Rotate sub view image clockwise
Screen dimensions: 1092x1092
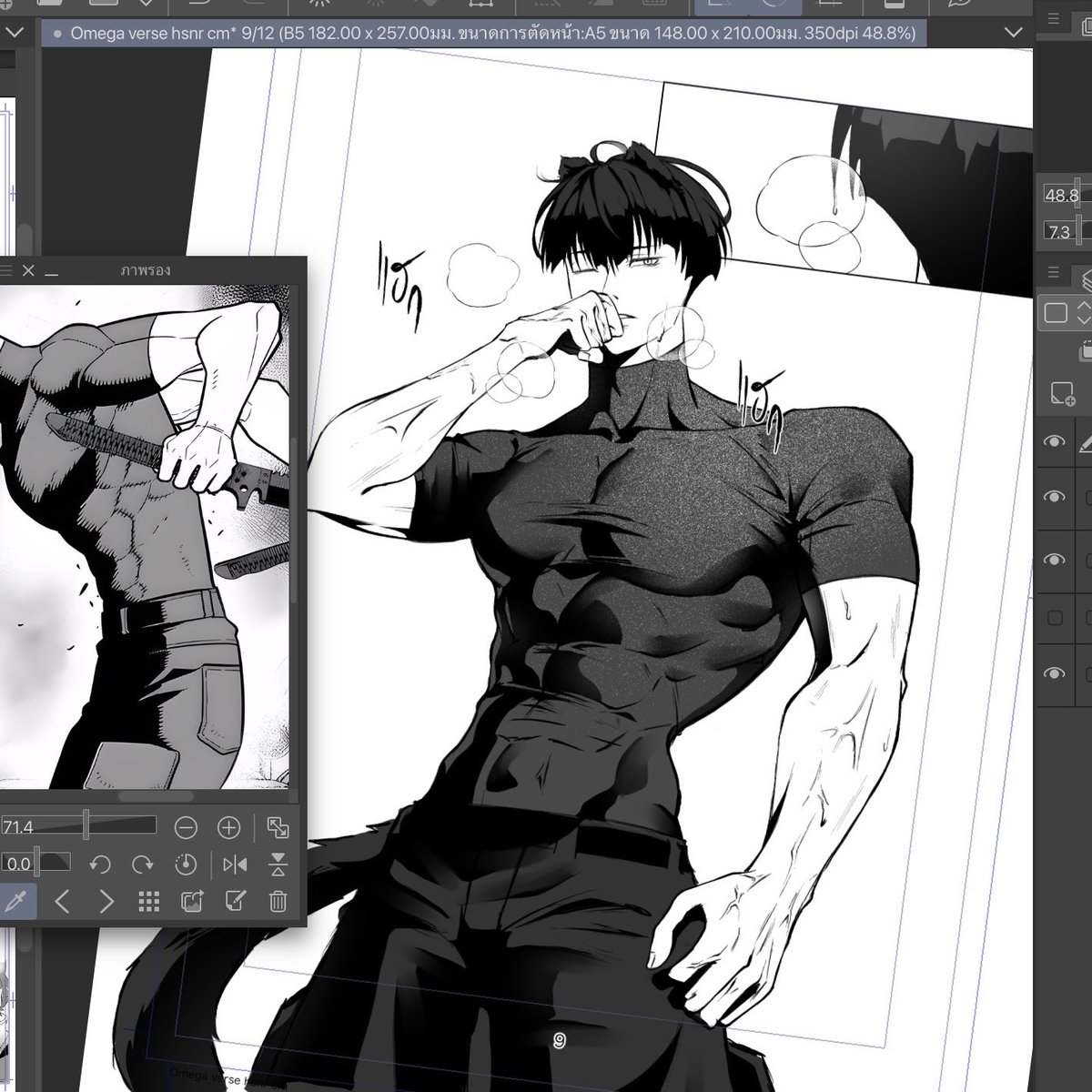tap(143, 864)
